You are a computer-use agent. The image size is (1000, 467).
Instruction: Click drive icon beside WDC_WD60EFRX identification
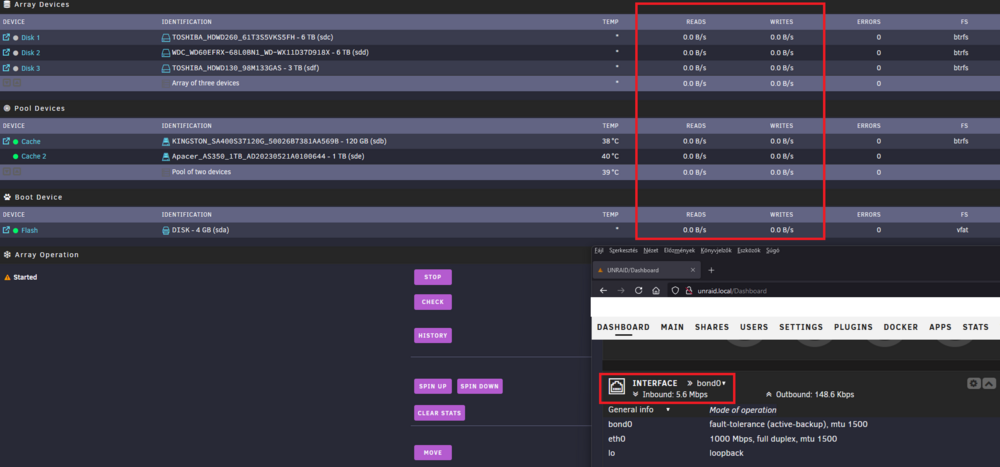click(166, 53)
